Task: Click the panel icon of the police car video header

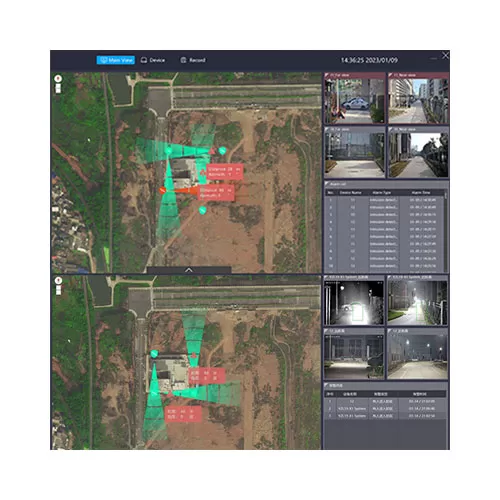Action: pyautogui.click(x=327, y=75)
